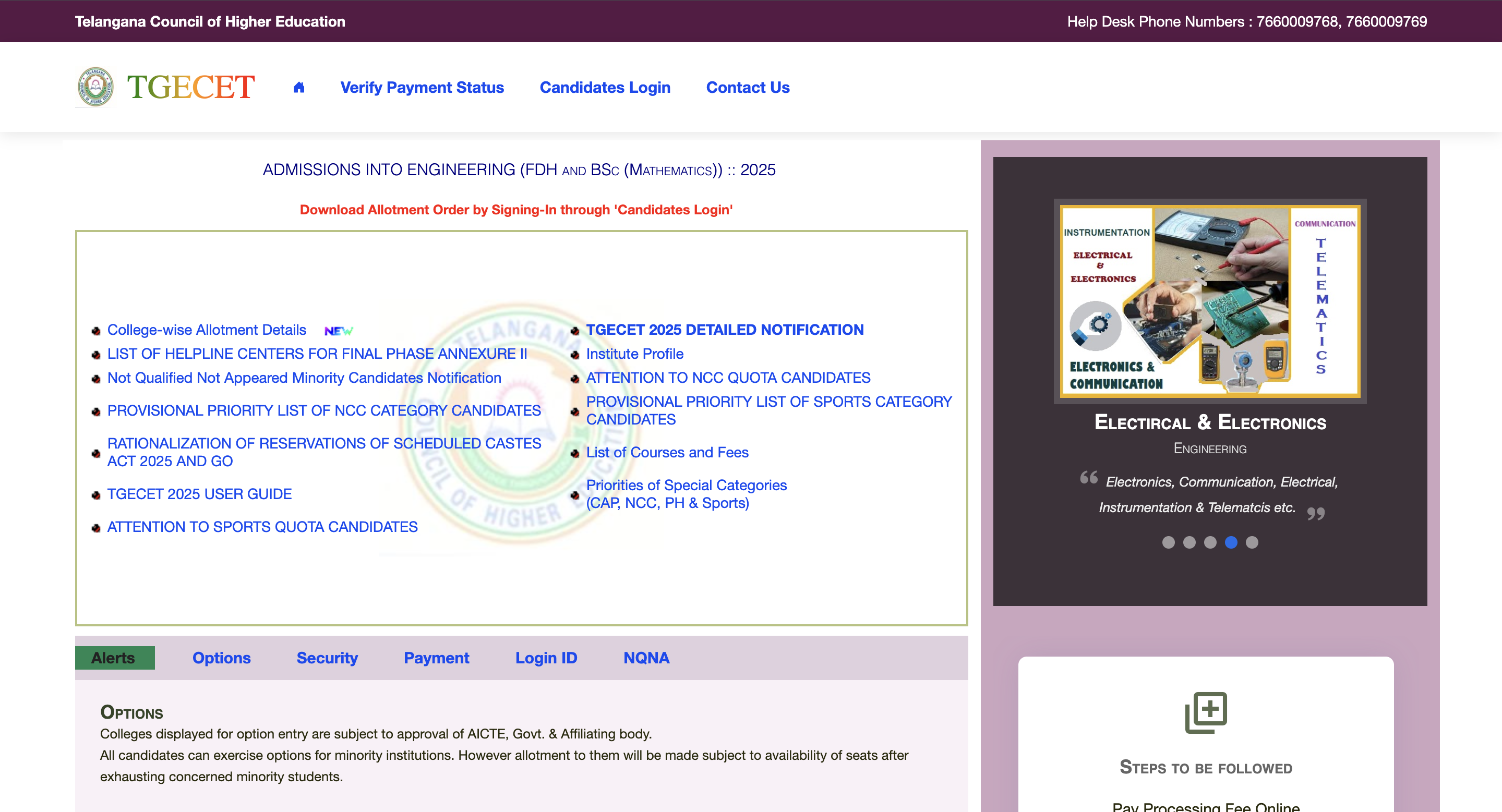Switch to the NQNA tab

click(646, 658)
